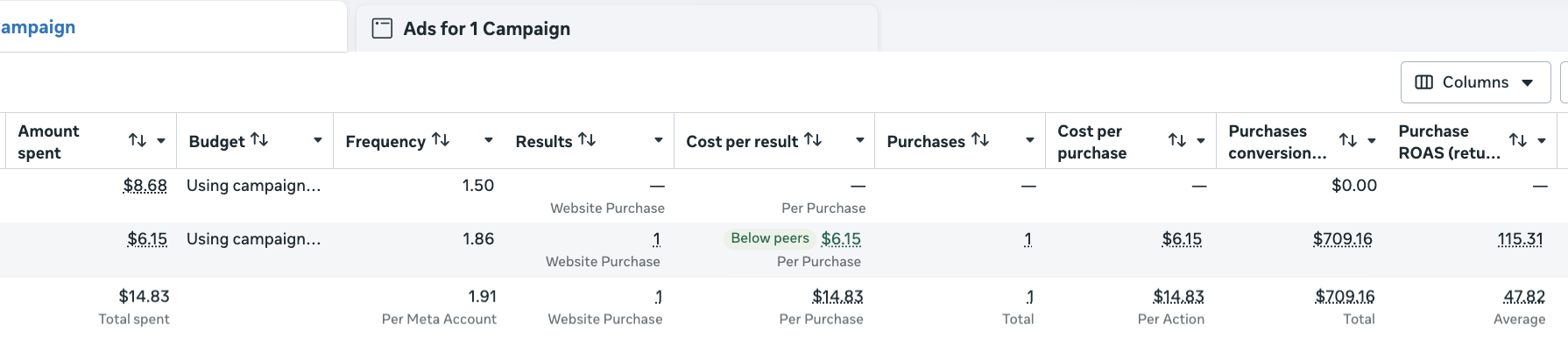1568x339 pixels.
Task: Open Purchases column options dropdown
Action: (1030, 140)
